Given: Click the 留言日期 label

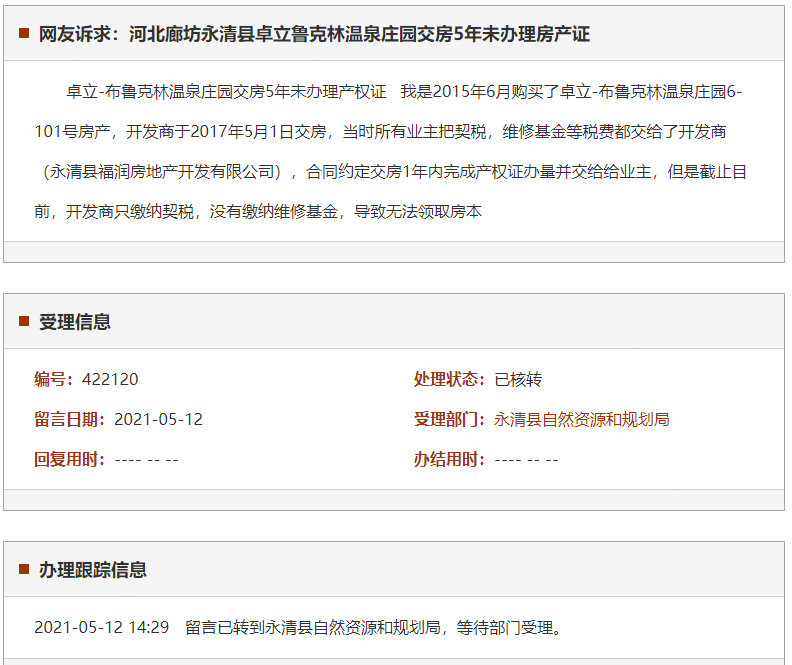Looking at the screenshot, I should click(70, 419).
